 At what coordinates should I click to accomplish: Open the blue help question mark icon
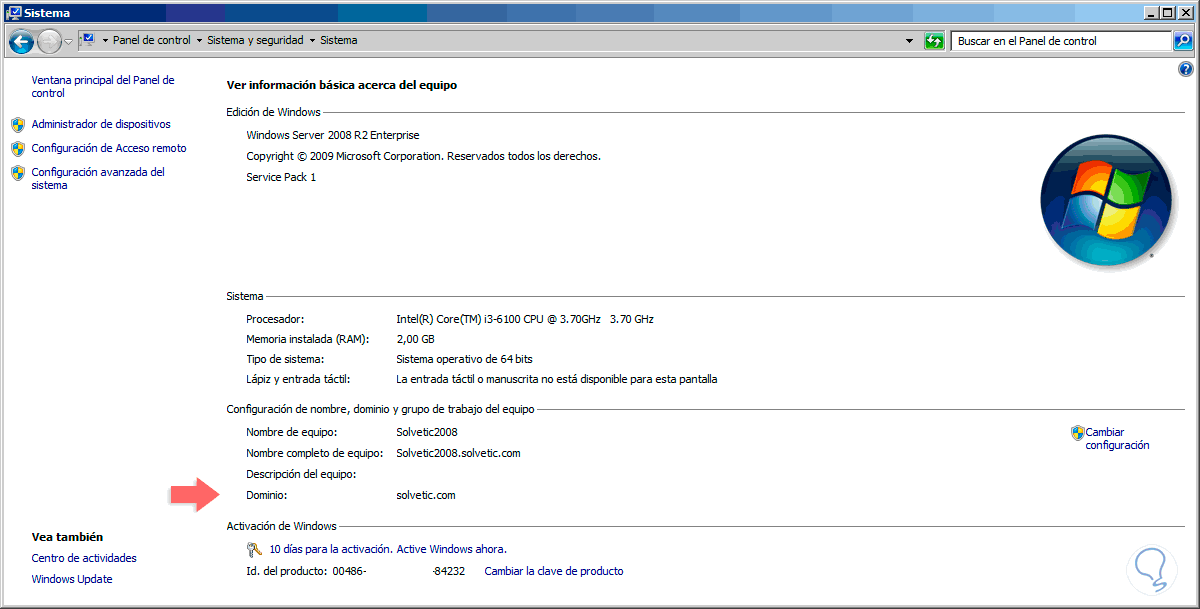click(x=1186, y=69)
